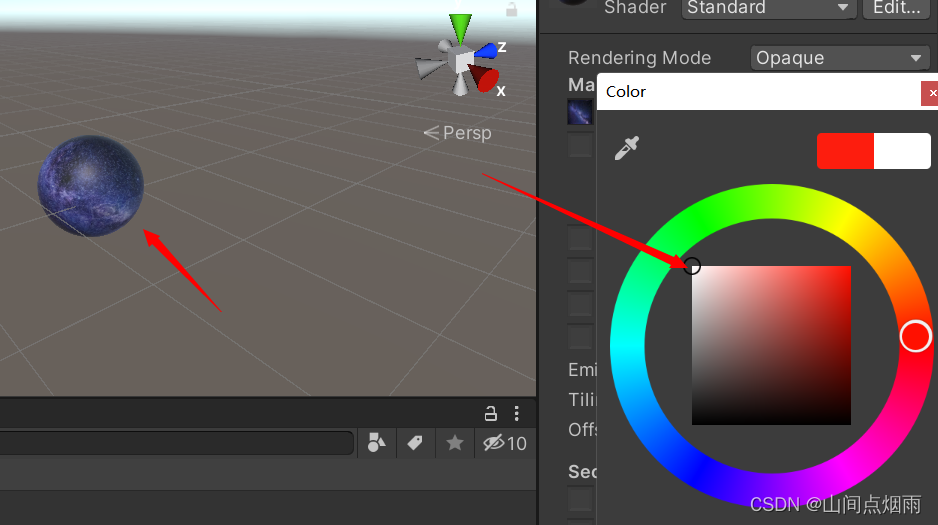
Task: Click the Albedo galaxy texture thumbnail
Action: pyautogui.click(x=580, y=112)
